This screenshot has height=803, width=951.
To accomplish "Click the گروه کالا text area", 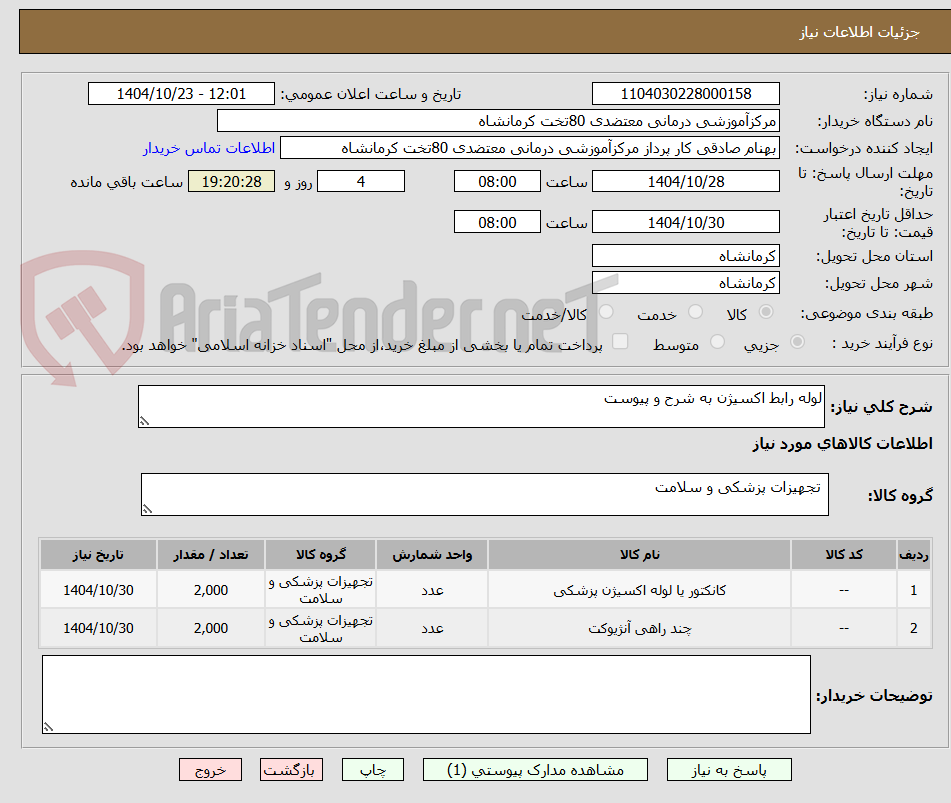I will click(x=485, y=494).
